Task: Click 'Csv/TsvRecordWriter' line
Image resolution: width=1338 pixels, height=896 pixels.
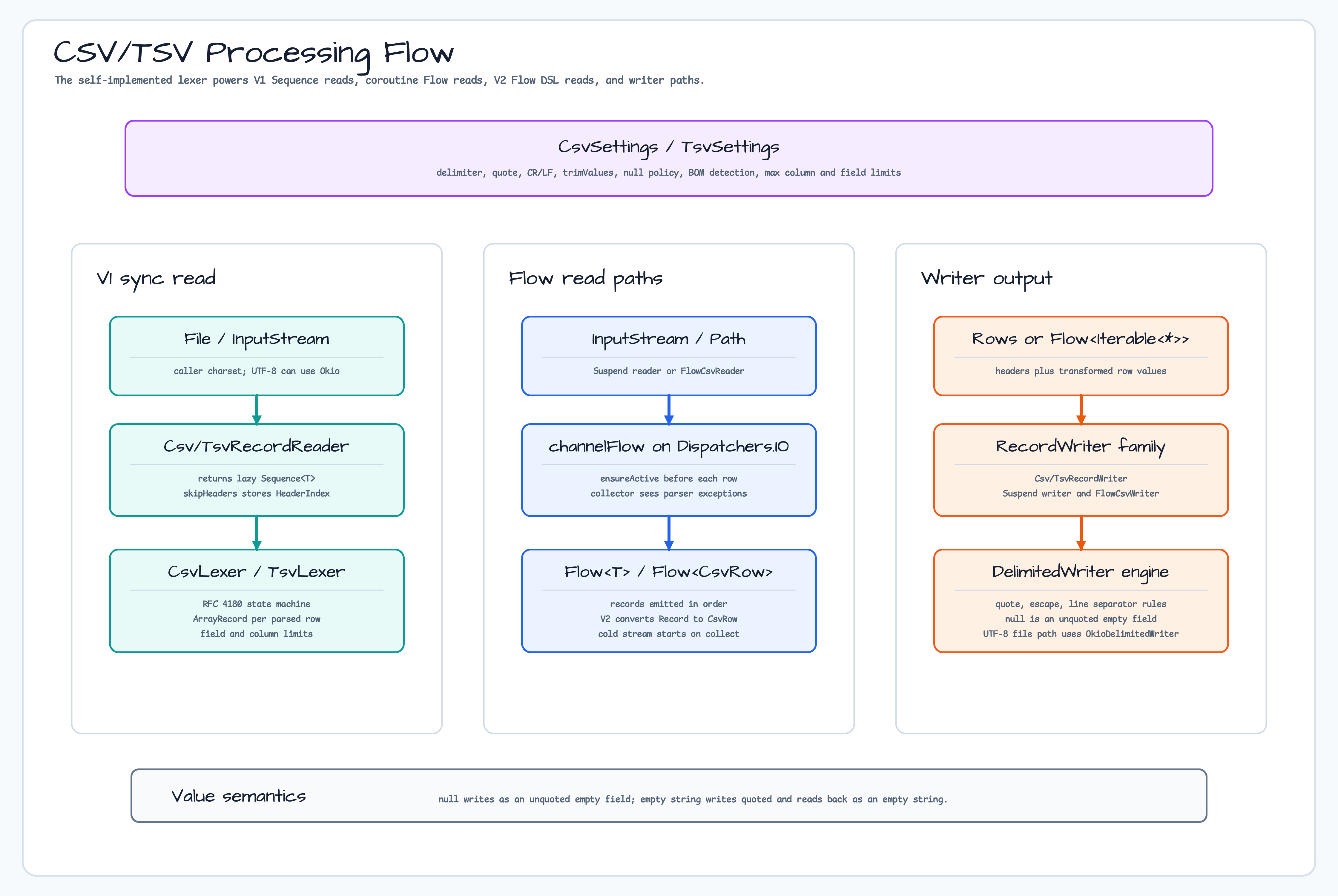Action: point(1080,478)
